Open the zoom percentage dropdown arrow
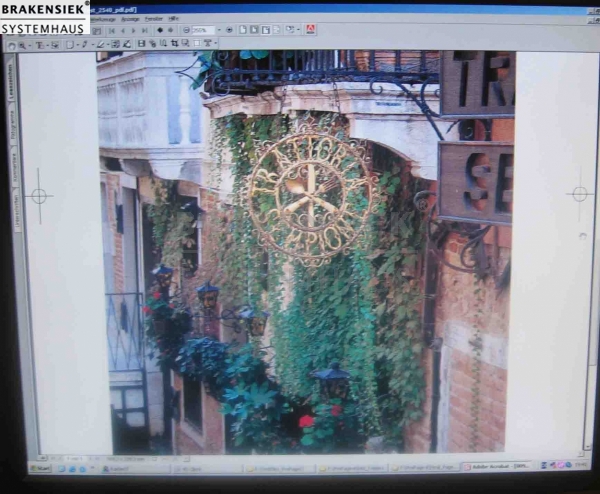The height and width of the screenshot is (494, 600). tap(219, 30)
